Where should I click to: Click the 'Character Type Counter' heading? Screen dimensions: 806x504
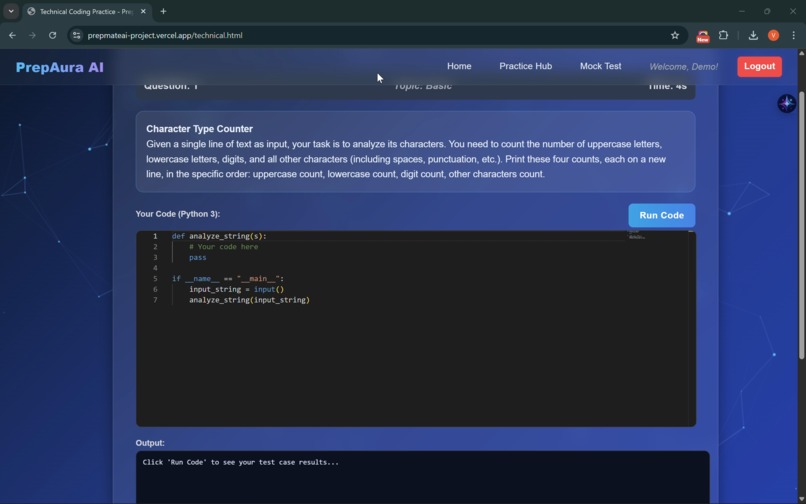click(x=199, y=129)
